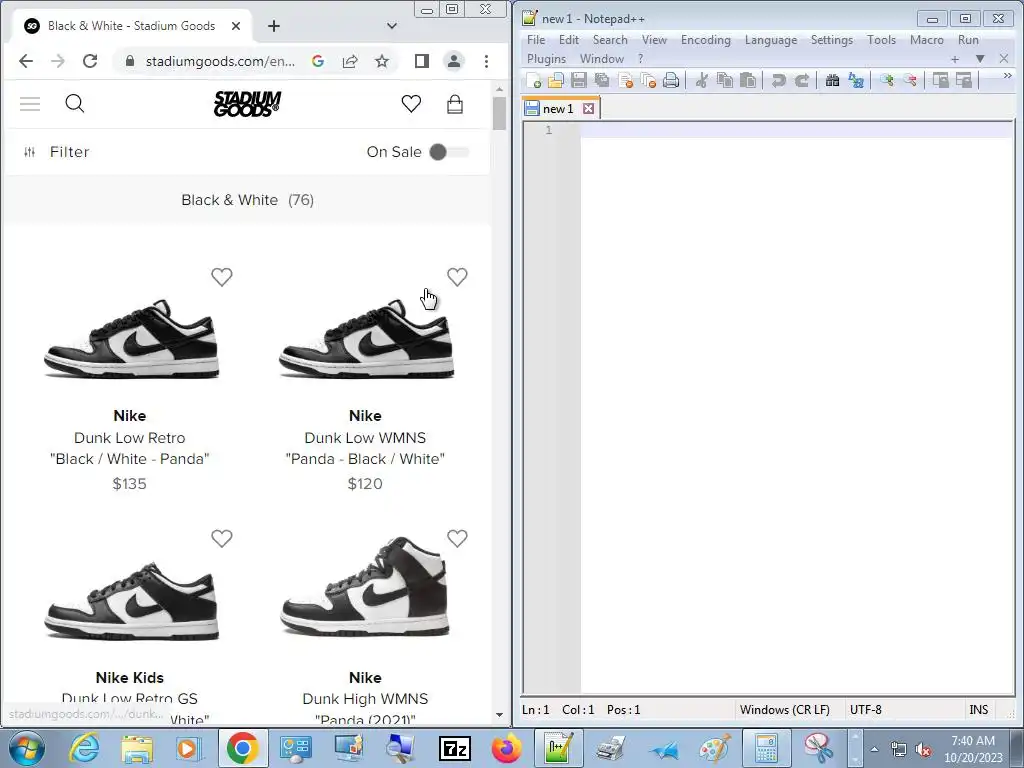Open Dunk Low WMNS $120 product image
Screen dimensions: 1024x768
coord(366,338)
